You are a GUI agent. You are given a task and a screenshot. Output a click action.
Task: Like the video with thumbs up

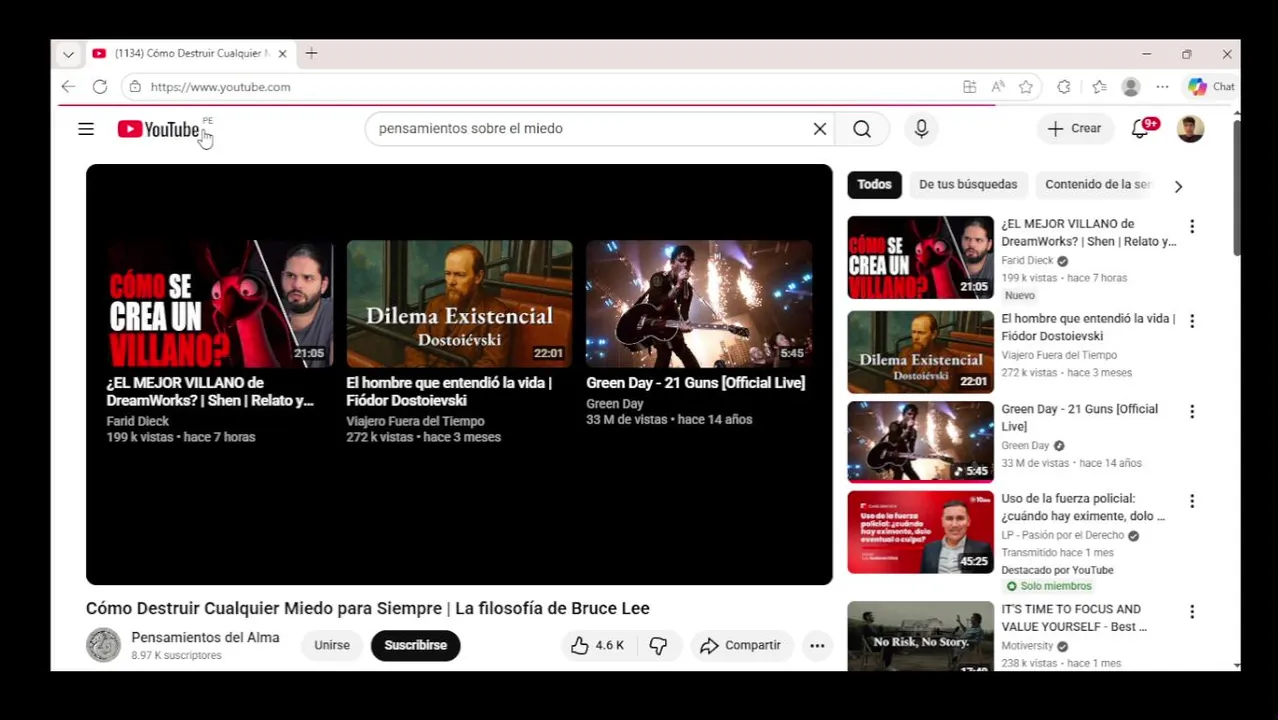coord(597,646)
